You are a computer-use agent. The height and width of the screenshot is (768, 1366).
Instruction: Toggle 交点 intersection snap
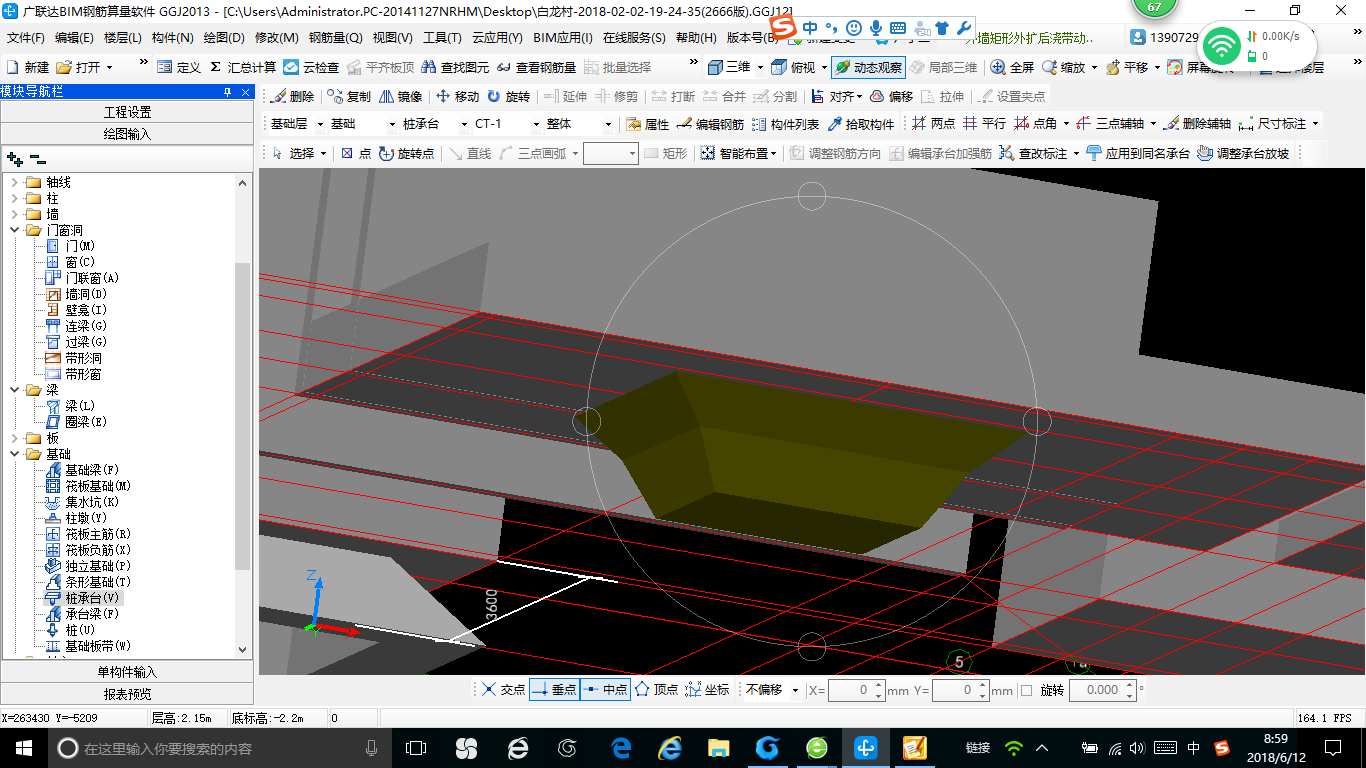(x=502, y=690)
